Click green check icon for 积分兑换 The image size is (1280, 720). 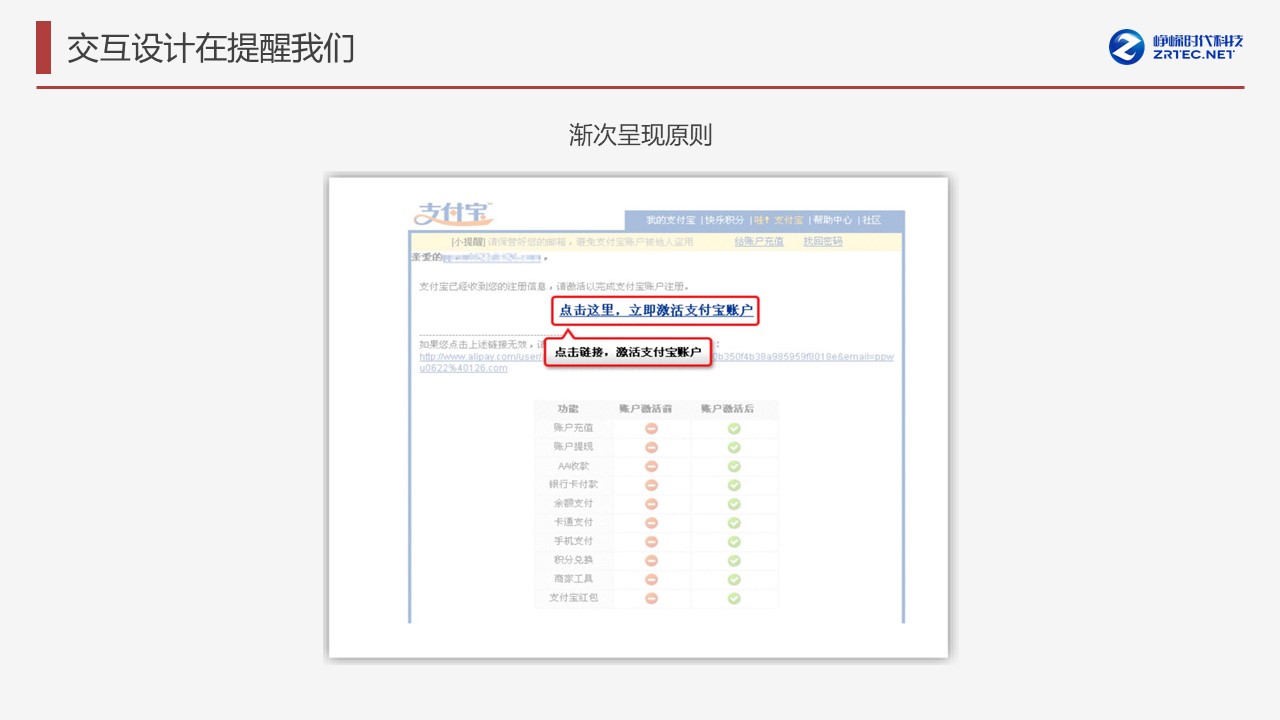(734, 560)
